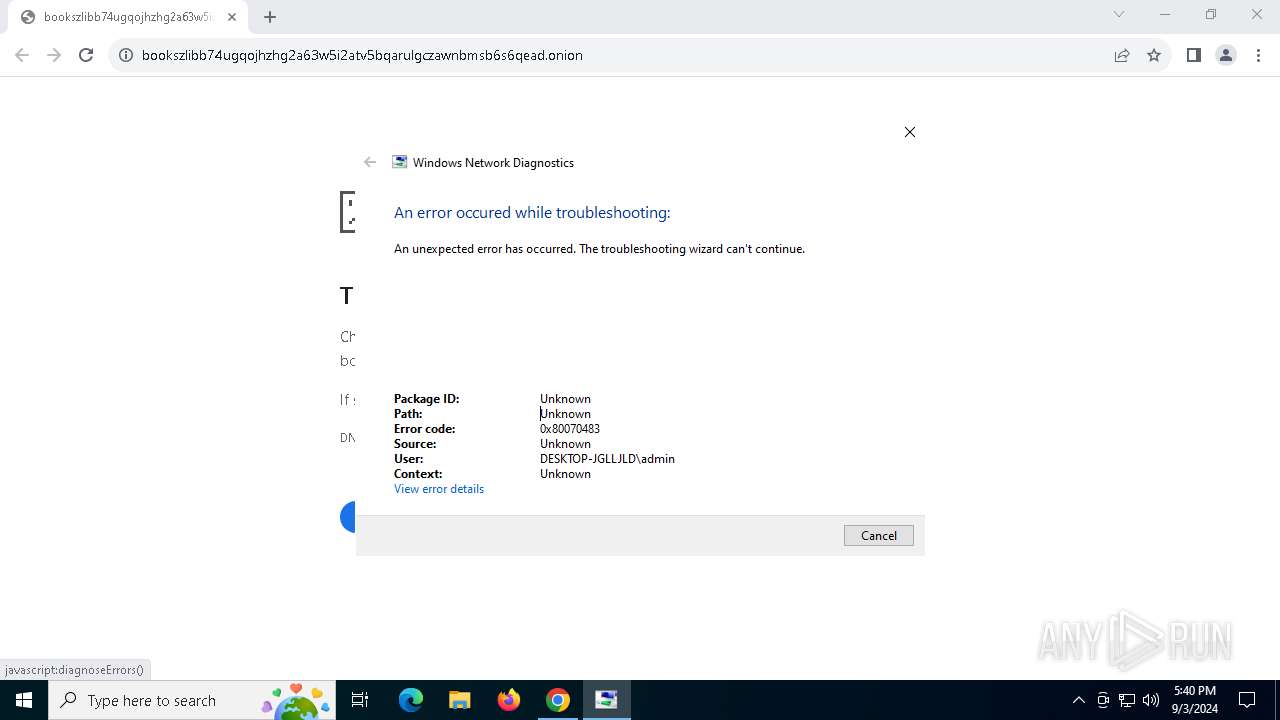1280x720 pixels.
Task: Open the notification center icon
Action: click(1247, 700)
